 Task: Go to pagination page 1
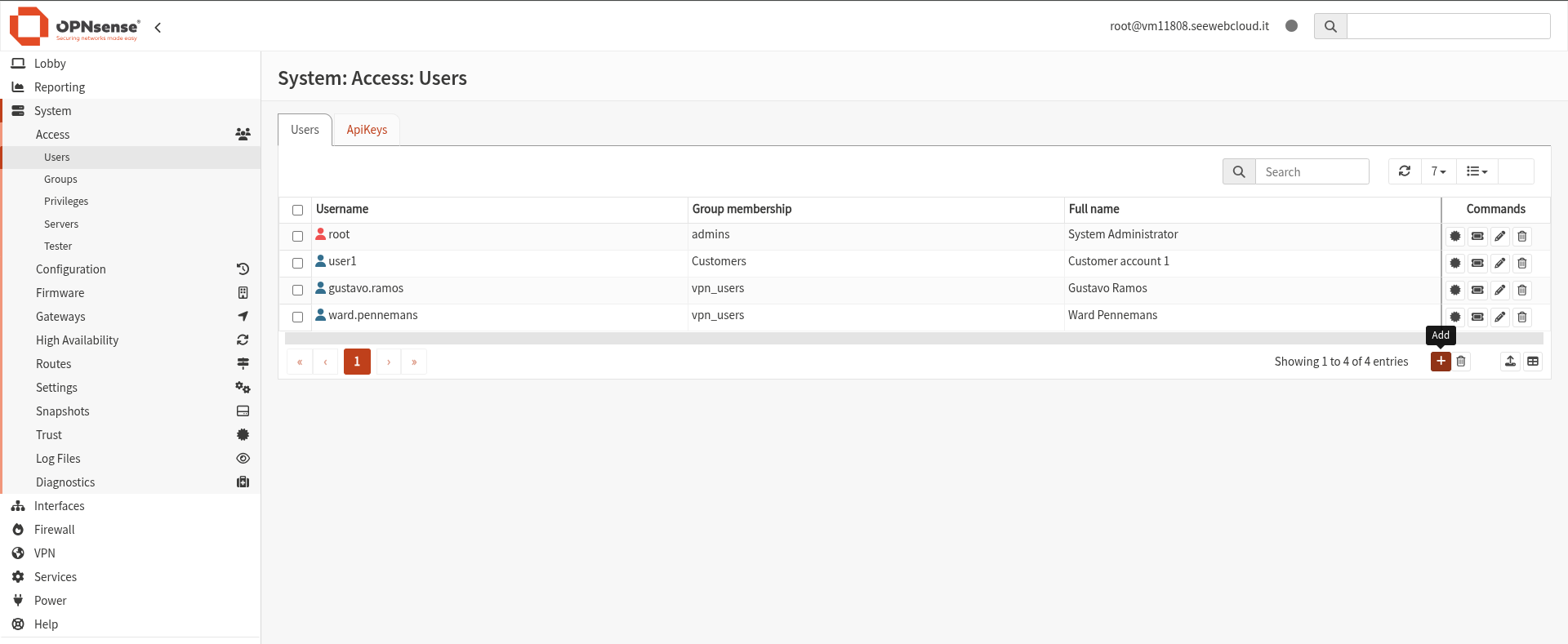coord(357,362)
